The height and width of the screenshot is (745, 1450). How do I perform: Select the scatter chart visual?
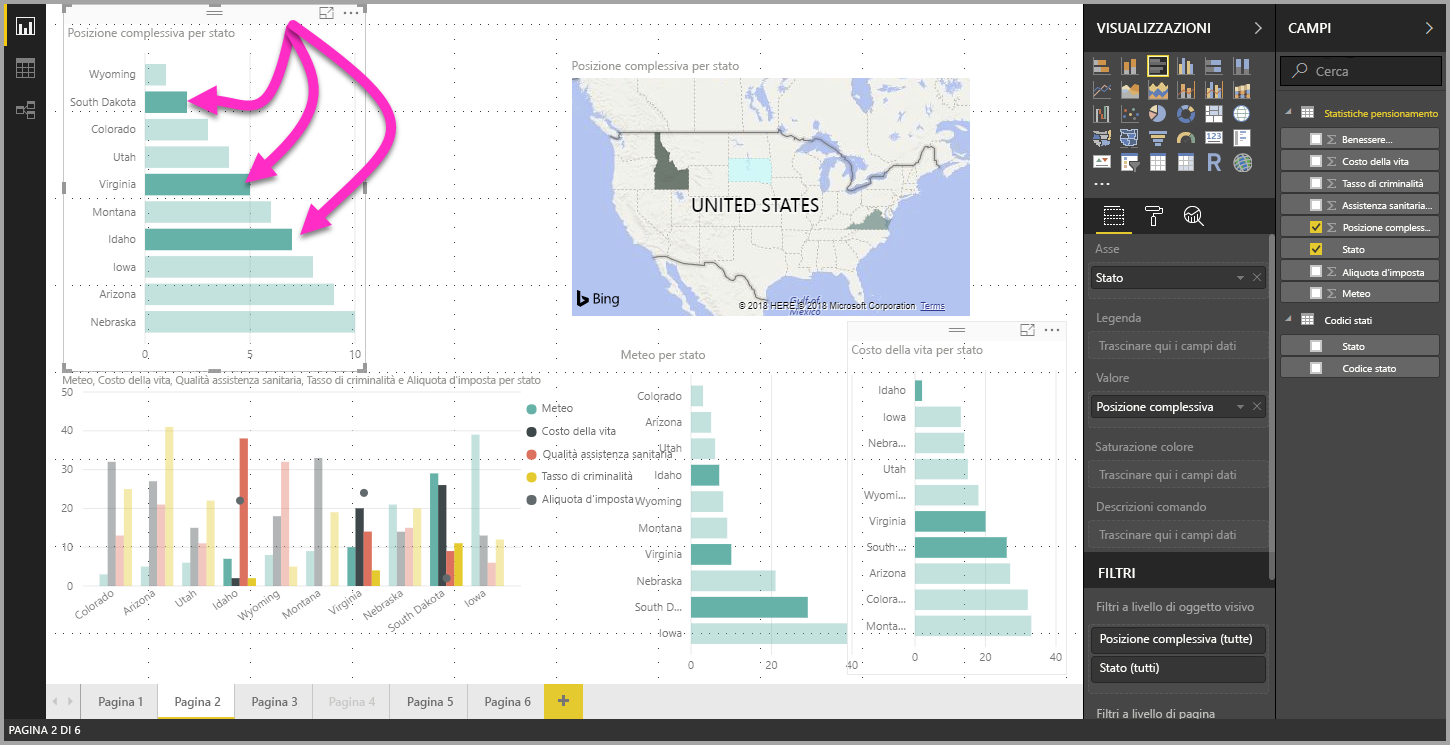(x=1130, y=114)
